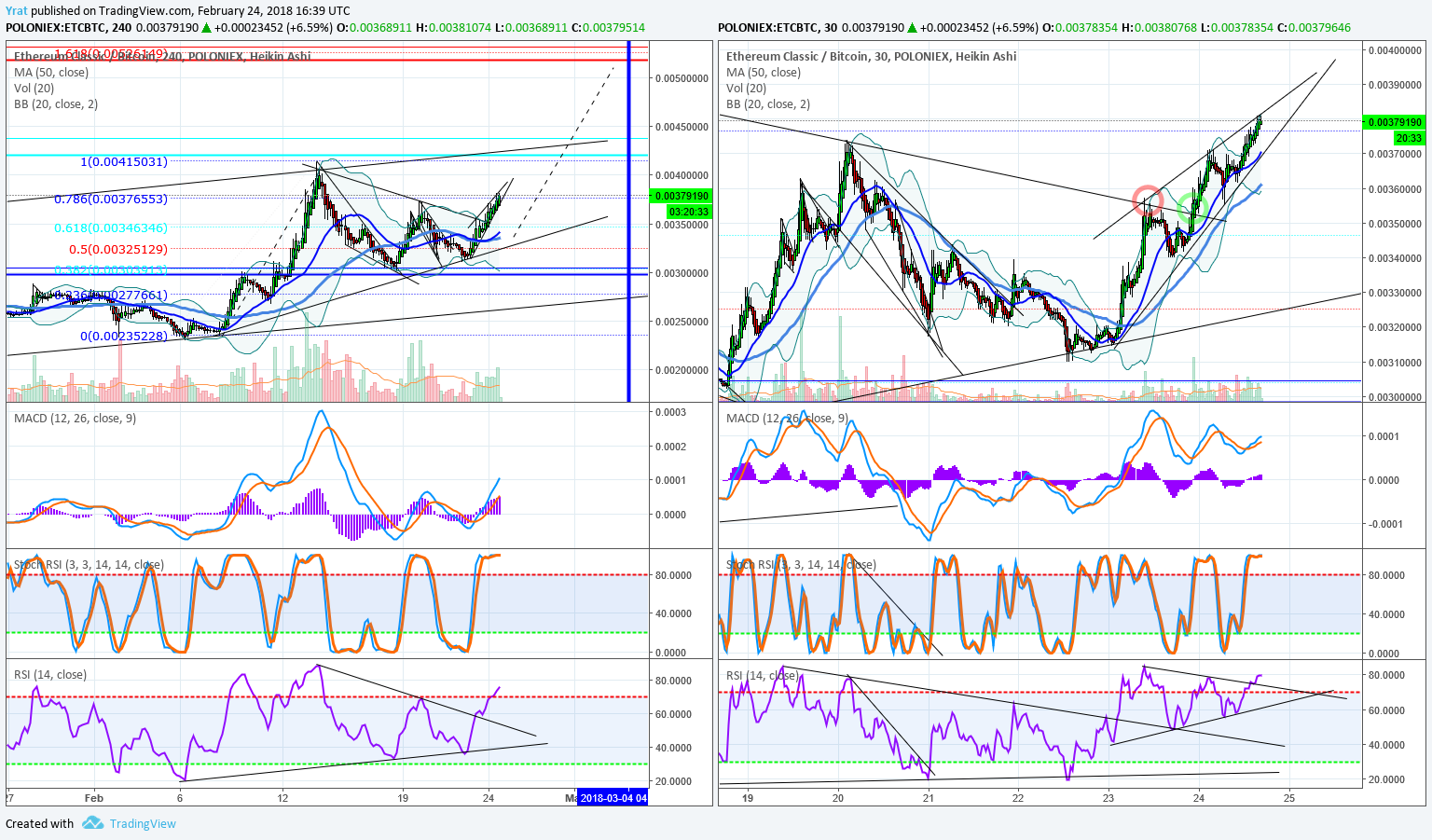Click the MACD (12, 26, close, 9) legend in the 240 chart
The image size is (1432, 840).
(x=75, y=419)
